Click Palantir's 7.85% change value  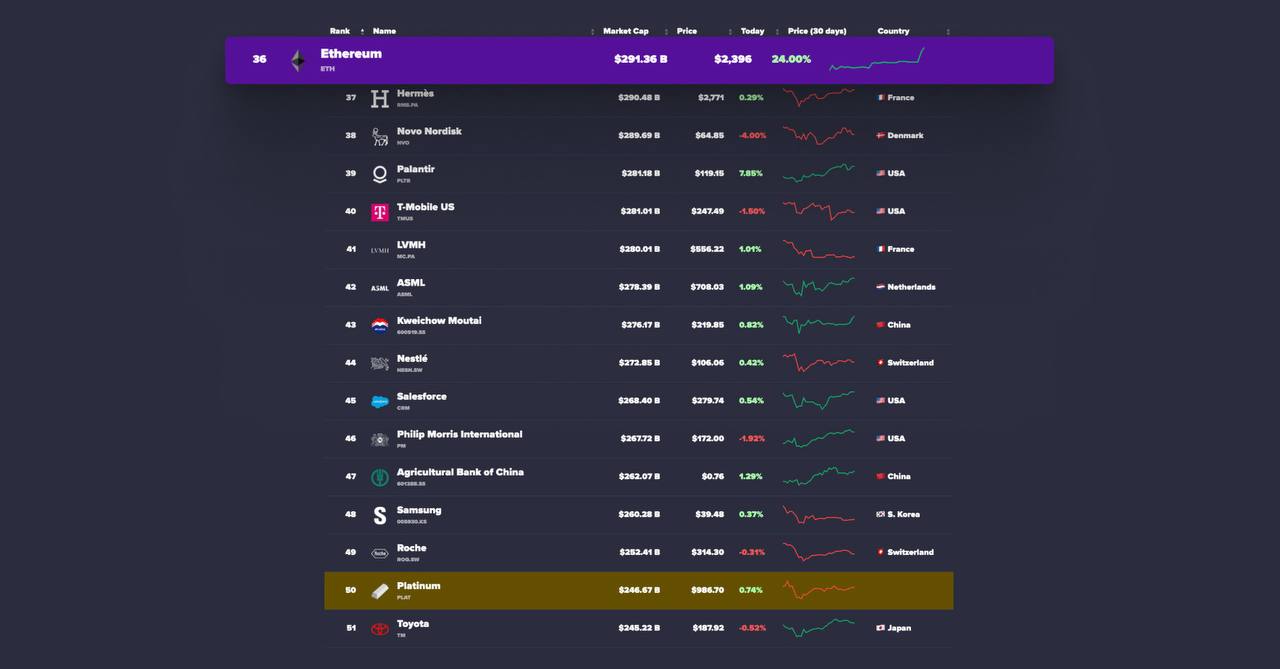(x=751, y=173)
